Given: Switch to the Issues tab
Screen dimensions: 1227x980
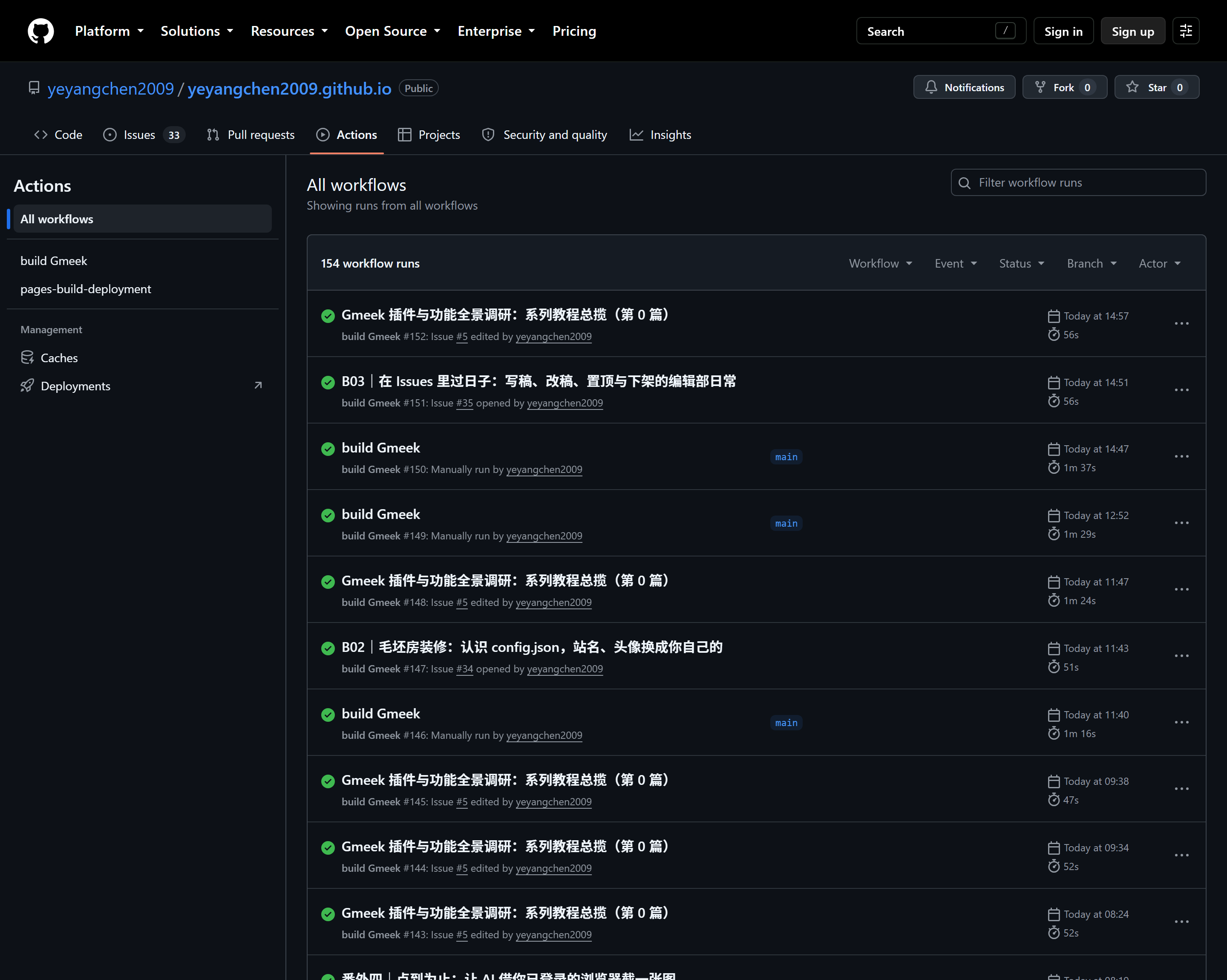Looking at the screenshot, I should tap(144, 135).
